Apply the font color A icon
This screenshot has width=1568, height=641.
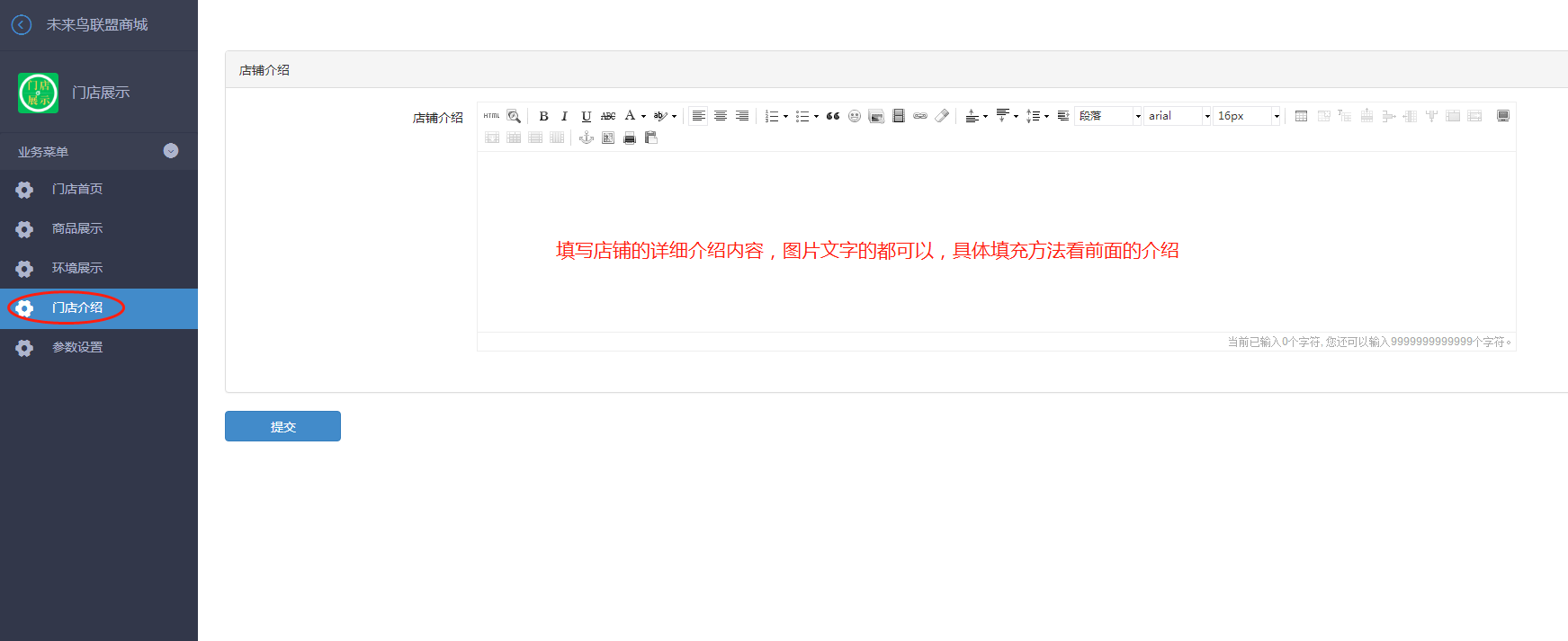click(630, 115)
